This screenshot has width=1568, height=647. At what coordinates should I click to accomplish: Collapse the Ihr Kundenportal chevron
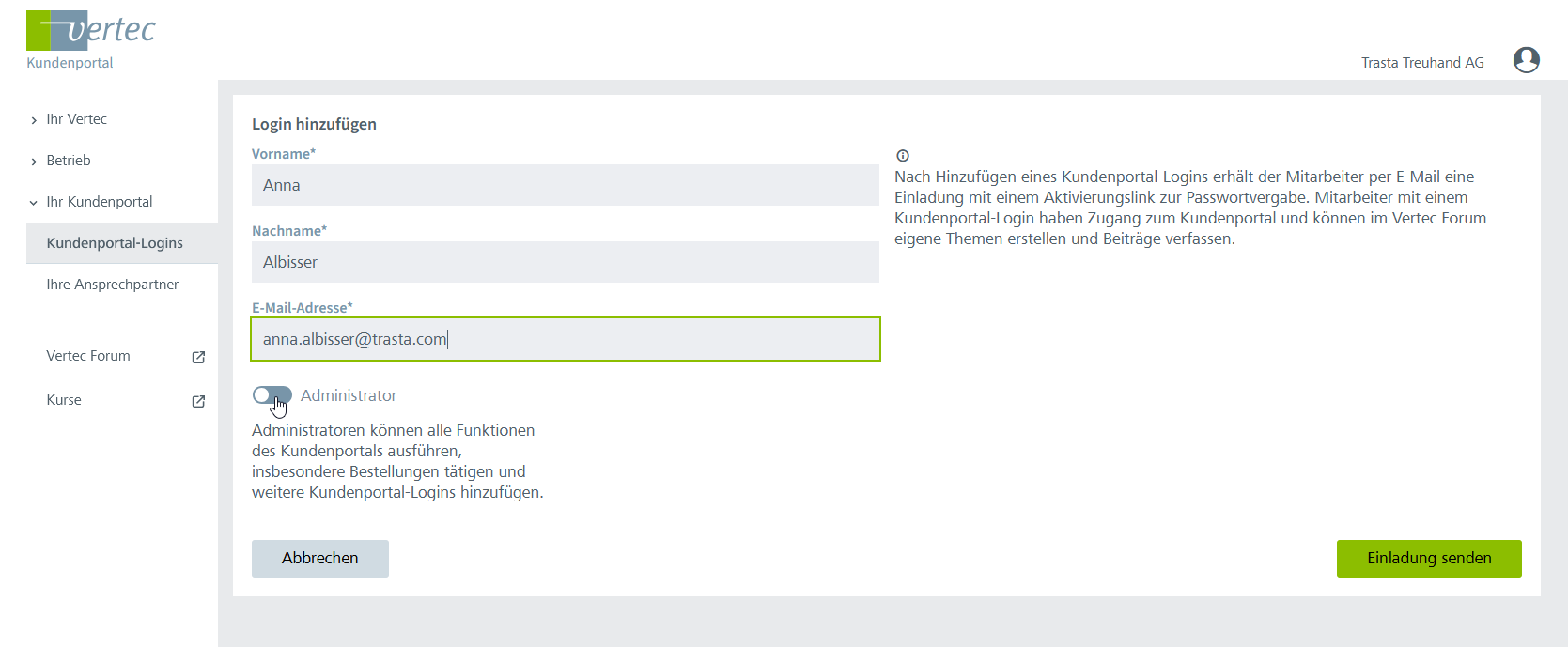pyautogui.click(x=34, y=203)
